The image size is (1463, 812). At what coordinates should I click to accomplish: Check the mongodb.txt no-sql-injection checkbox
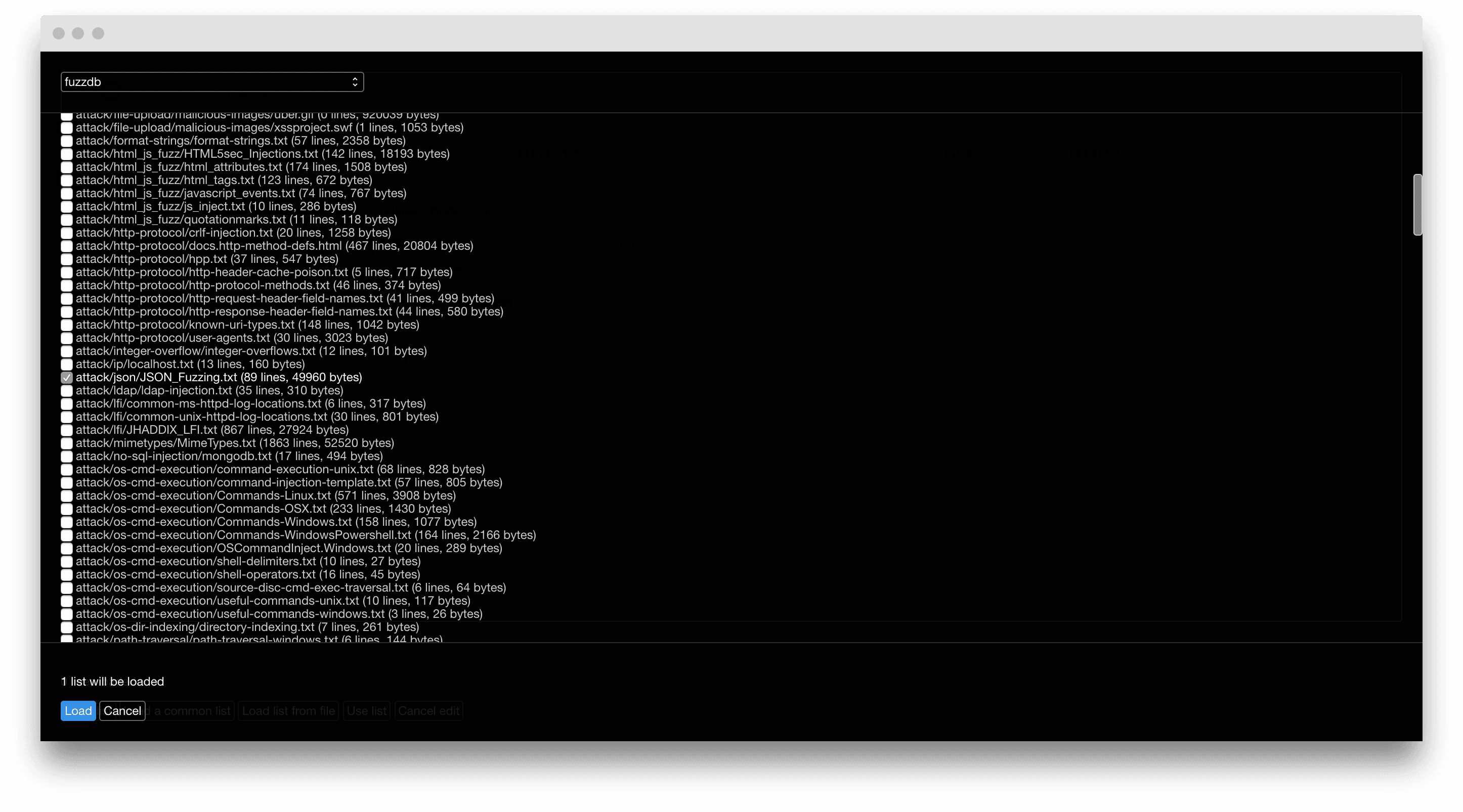[x=66, y=456]
